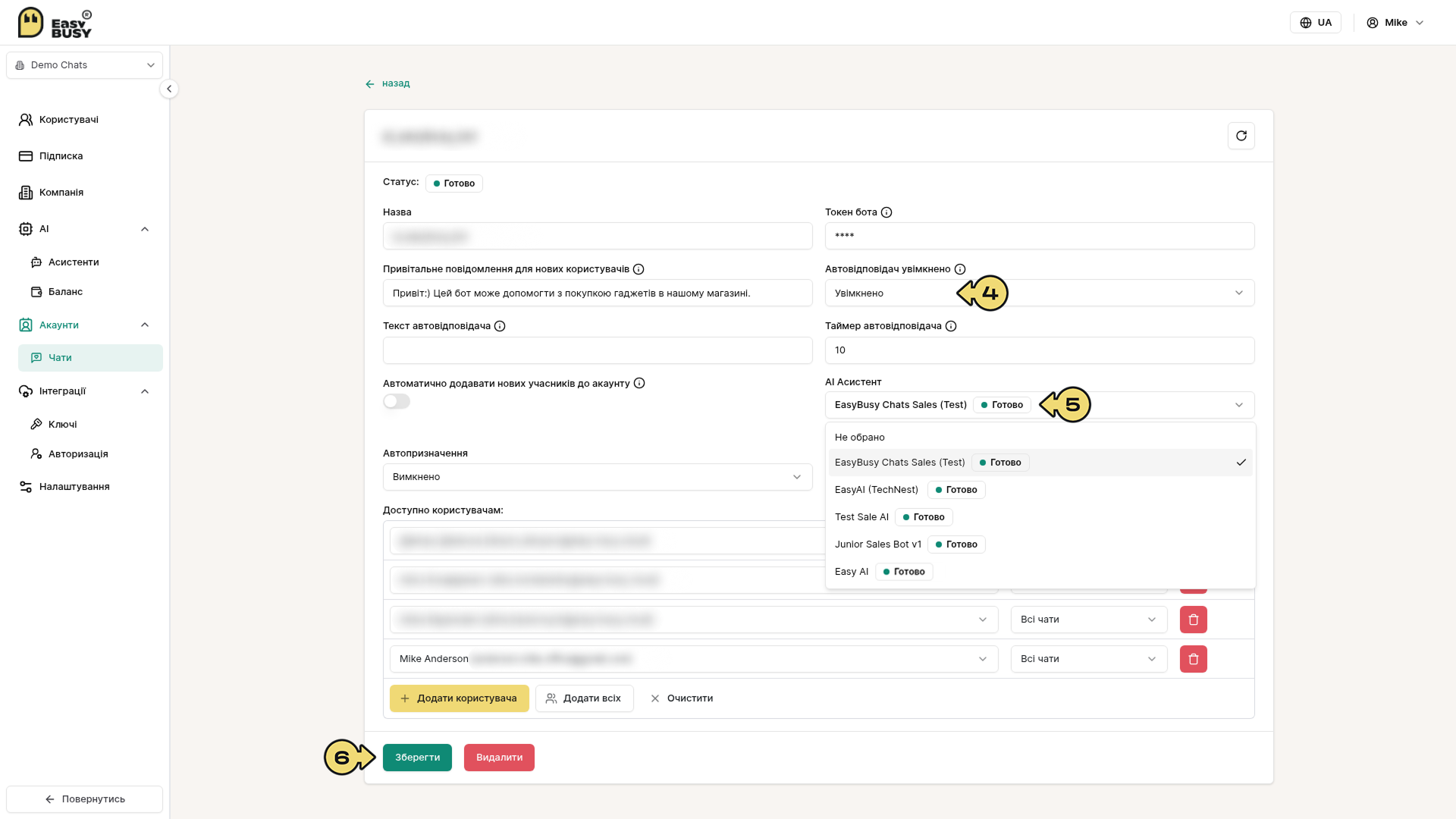Collapse the AI sidebar section
The height and width of the screenshot is (819, 1456).
coord(145,229)
